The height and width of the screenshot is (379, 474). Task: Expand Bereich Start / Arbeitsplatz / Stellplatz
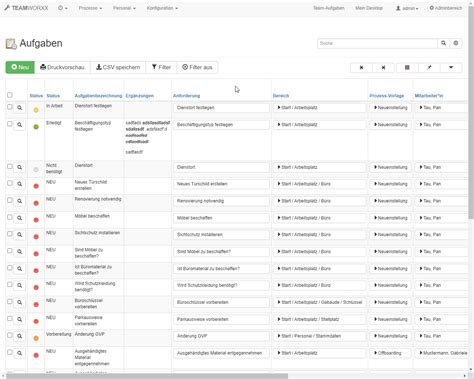[x=319, y=319]
